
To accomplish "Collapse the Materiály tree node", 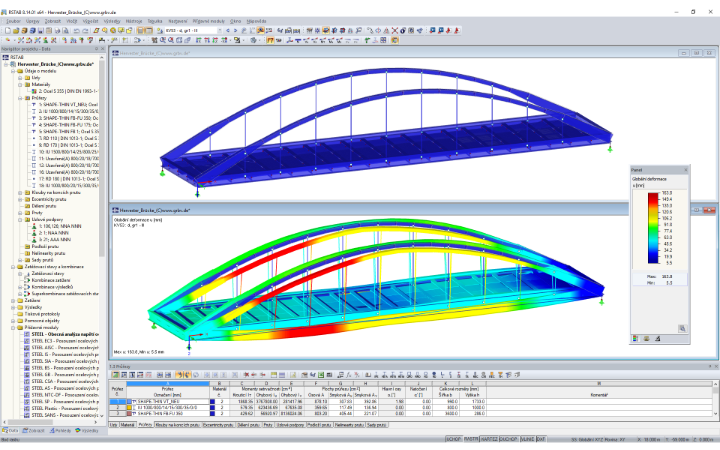I will [x=20, y=84].
